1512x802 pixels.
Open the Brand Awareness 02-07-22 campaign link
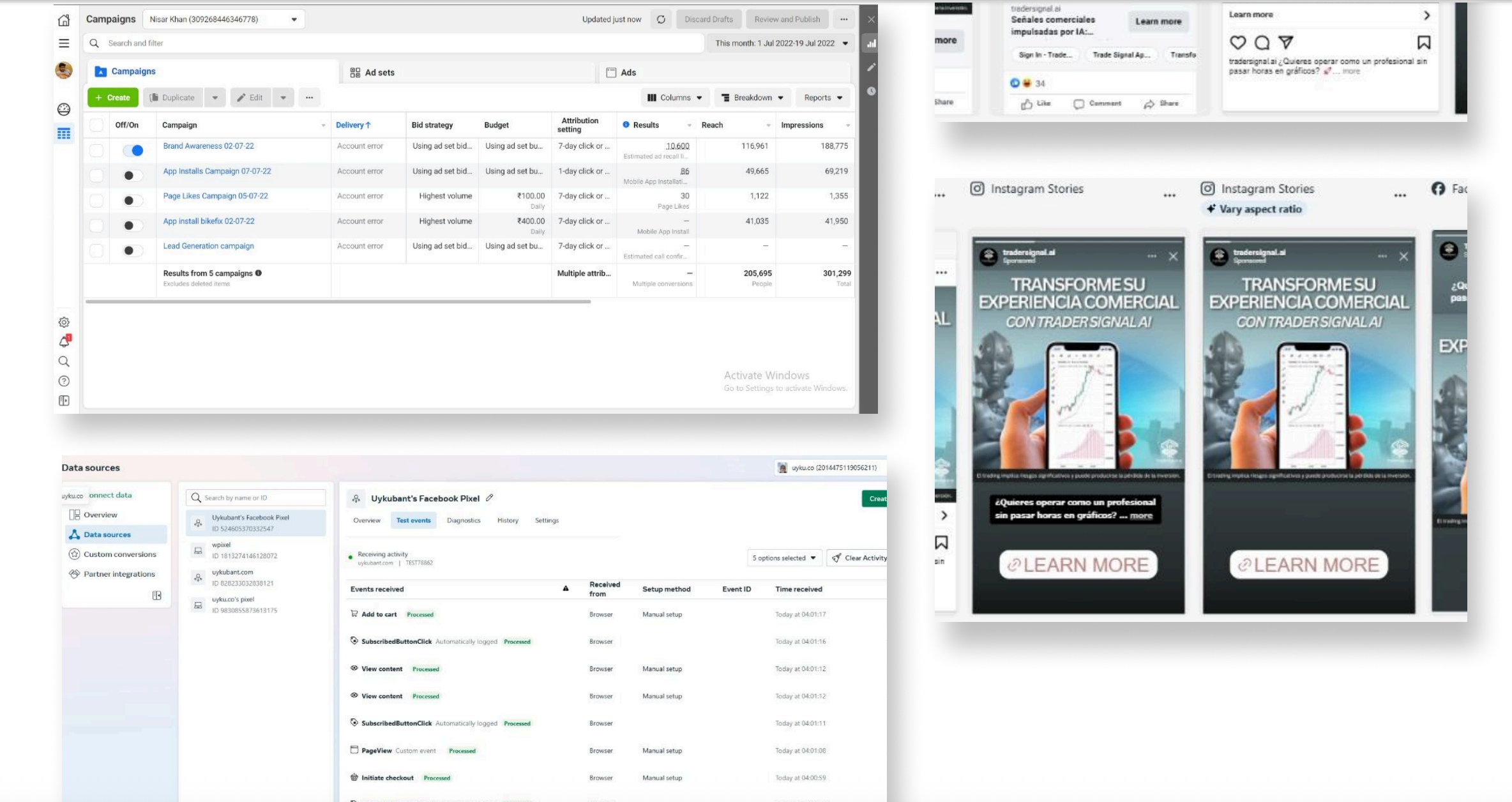(x=208, y=146)
